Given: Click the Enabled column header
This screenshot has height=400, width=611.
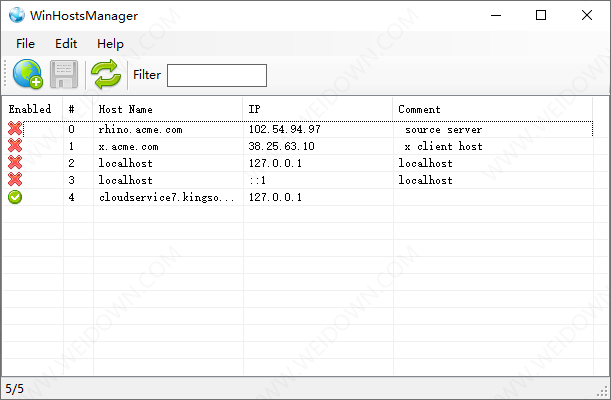Looking at the screenshot, I should [x=31, y=109].
